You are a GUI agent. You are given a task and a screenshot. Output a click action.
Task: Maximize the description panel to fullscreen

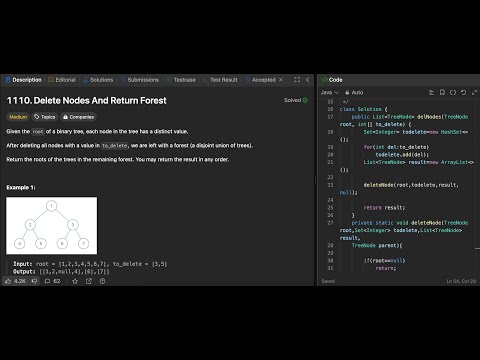297,80
